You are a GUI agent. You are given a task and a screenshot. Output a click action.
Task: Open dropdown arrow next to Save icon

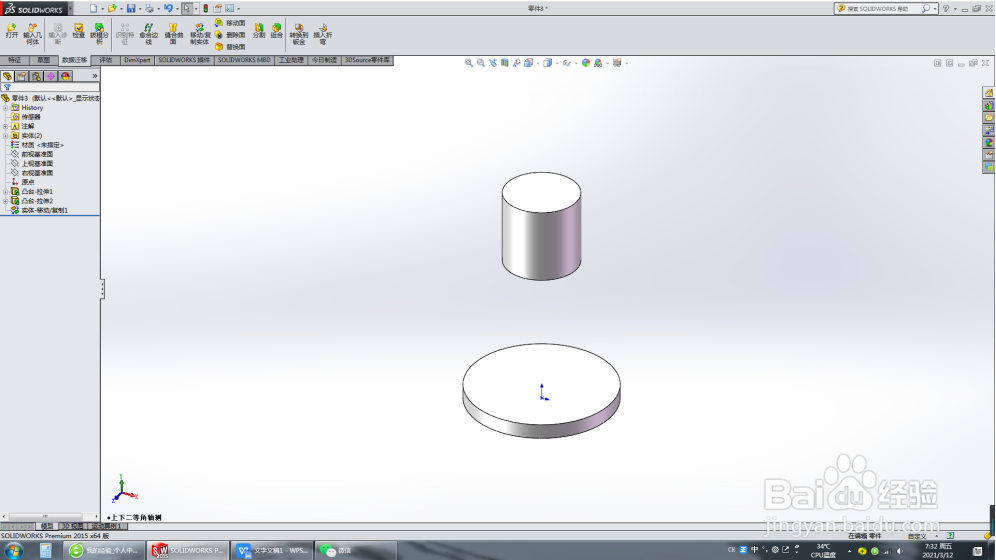coord(140,9)
